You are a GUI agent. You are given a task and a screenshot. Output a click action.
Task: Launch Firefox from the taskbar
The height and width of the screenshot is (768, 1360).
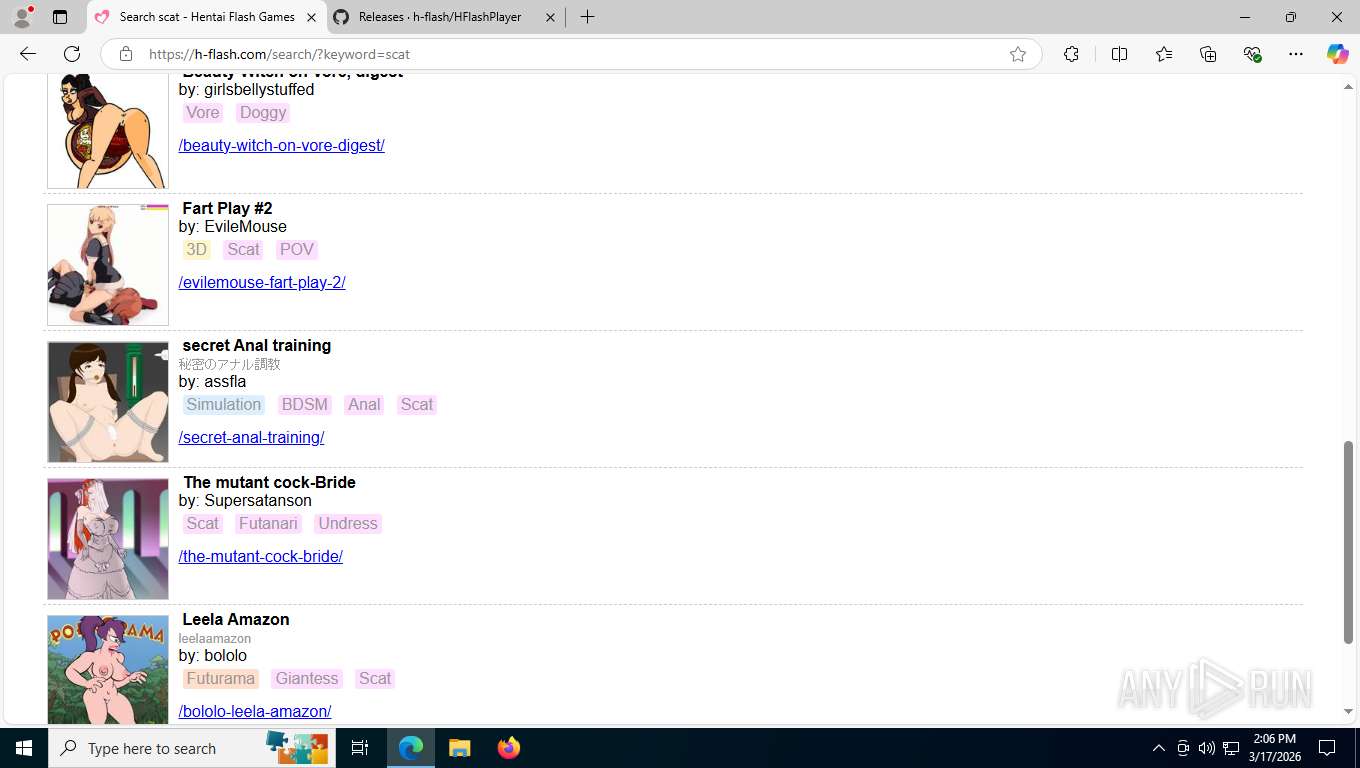509,748
